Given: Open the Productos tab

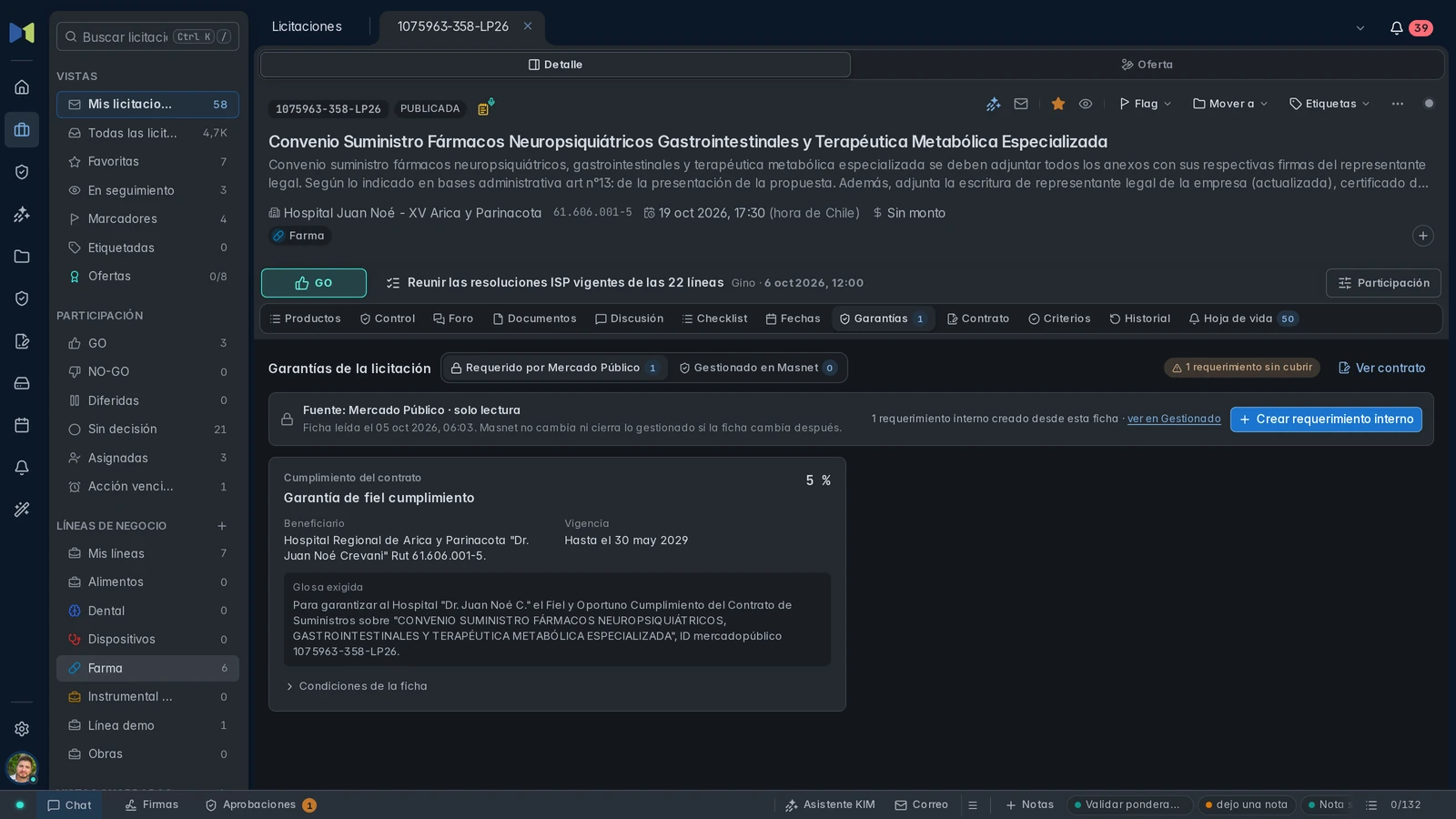Looking at the screenshot, I should (x=306, y=318).
